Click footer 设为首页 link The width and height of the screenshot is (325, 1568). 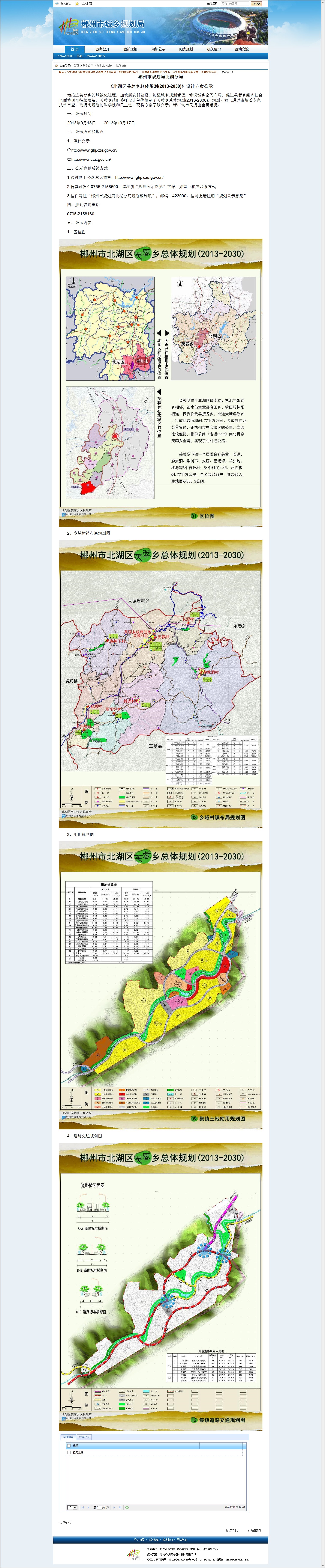pos(140,1539)
